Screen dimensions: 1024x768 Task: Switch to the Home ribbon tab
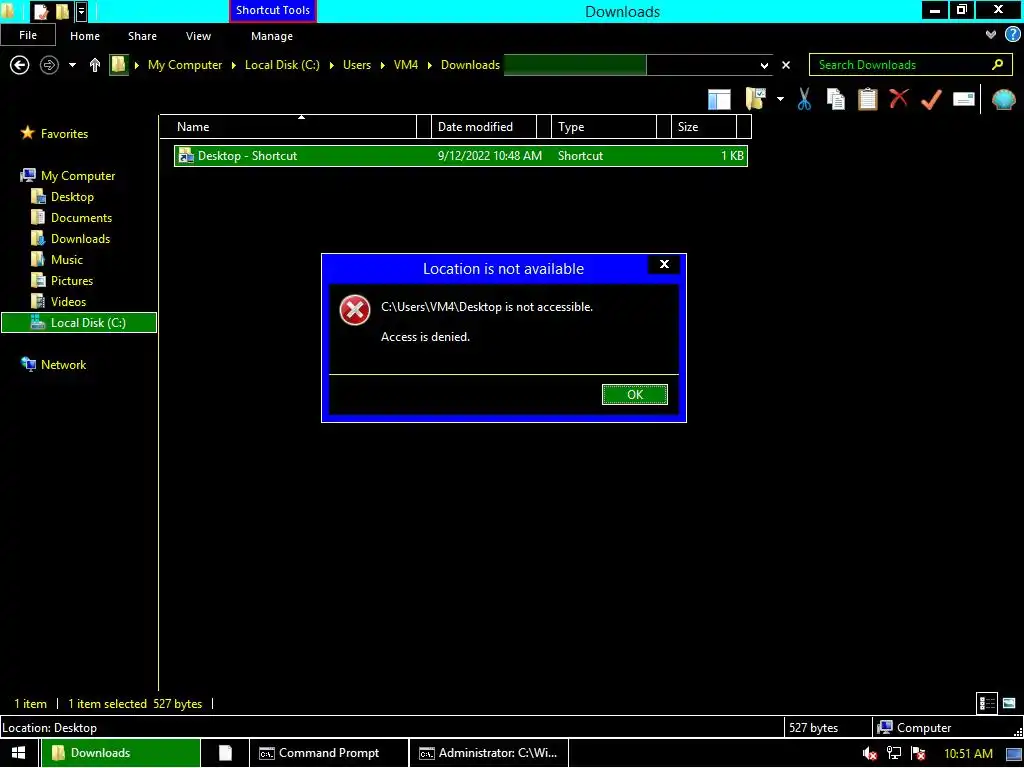click(85, 36)
